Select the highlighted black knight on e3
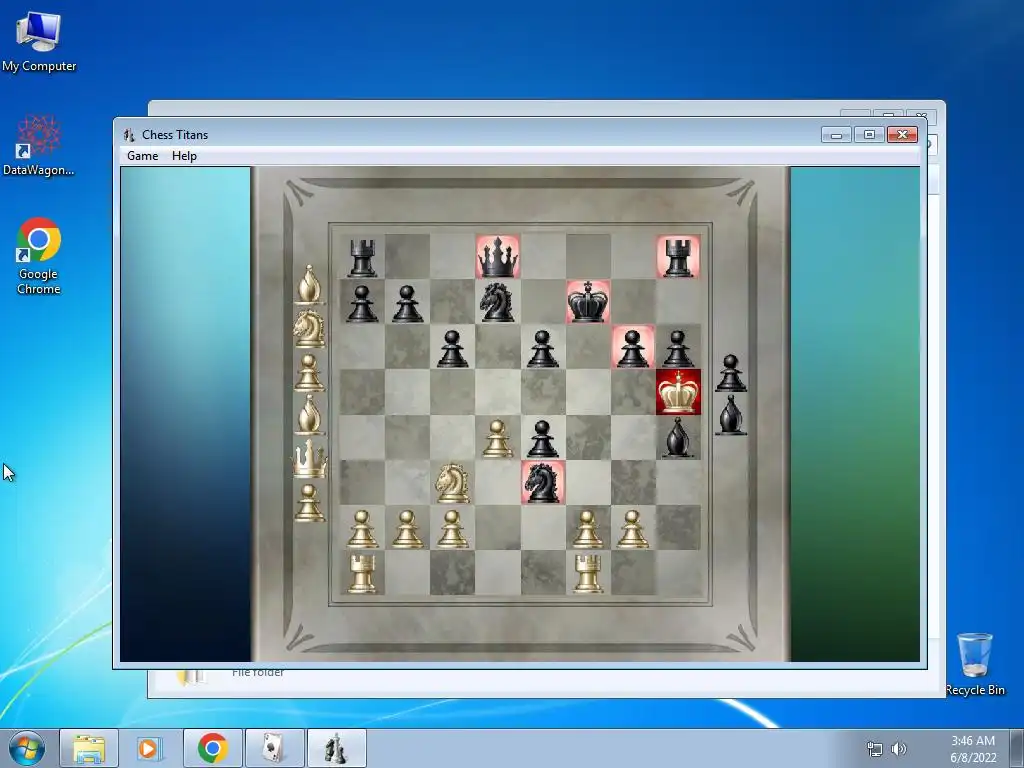Viewport: 1024px width, 768px height. tap(543, 483)
